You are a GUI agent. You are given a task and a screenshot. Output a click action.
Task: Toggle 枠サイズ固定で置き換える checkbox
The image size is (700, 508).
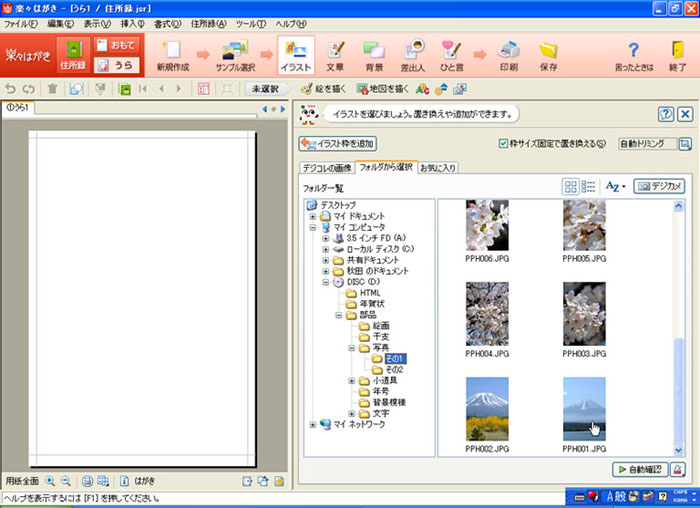(x=503, y=143)
